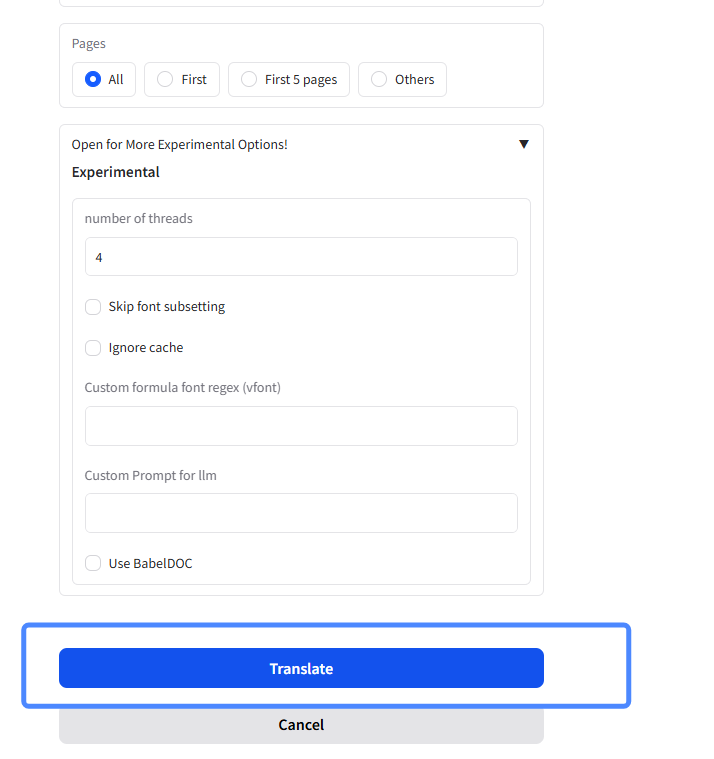Check the Use BabelDOC checkbox
Screen dimensions: 714x759
click(x=93, y=563)
